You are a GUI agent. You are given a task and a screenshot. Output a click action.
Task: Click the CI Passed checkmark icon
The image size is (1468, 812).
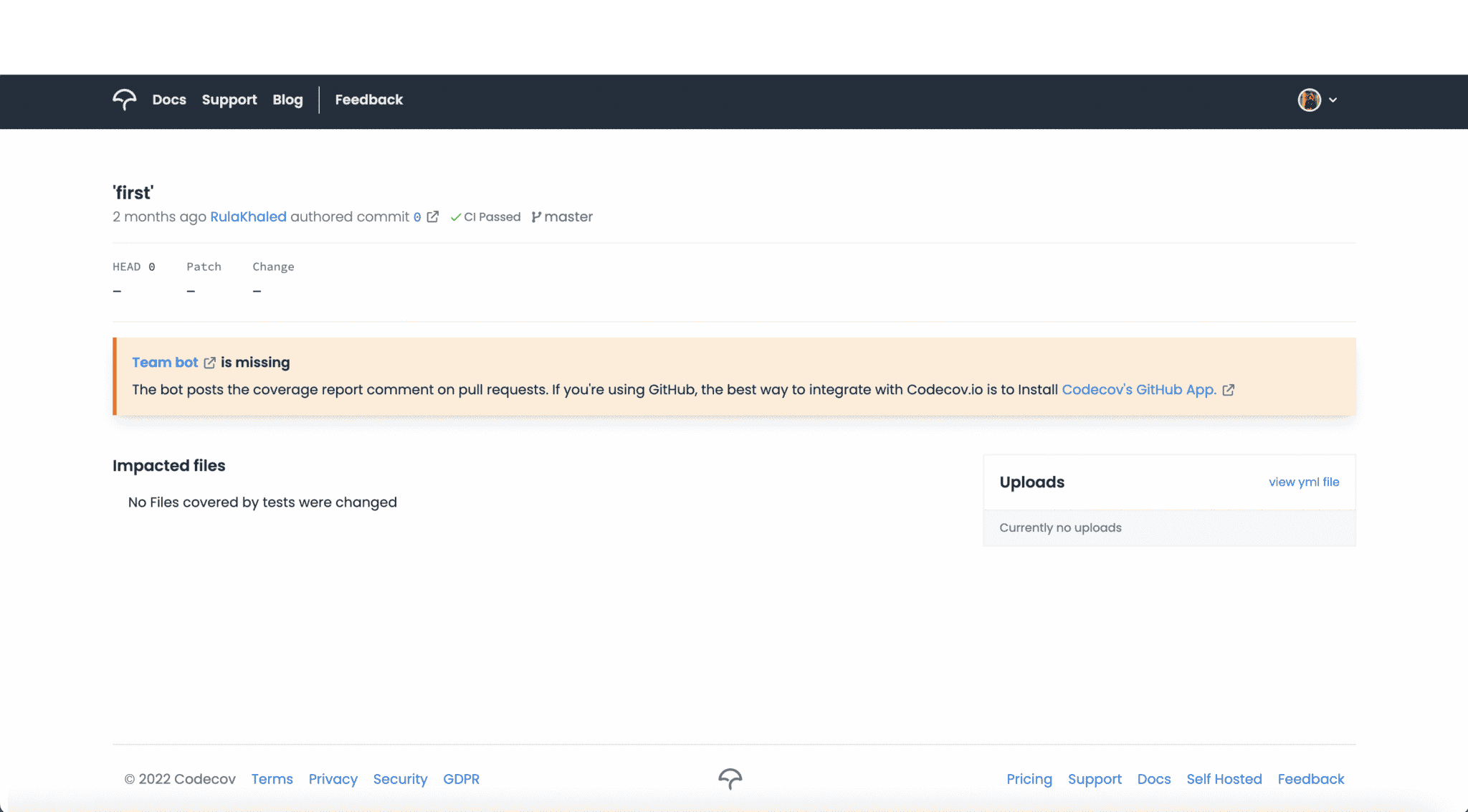click(456, 216)
